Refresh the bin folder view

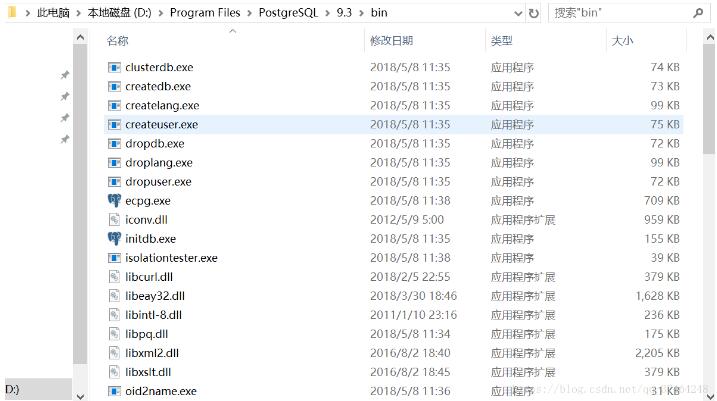click(534, 13)
